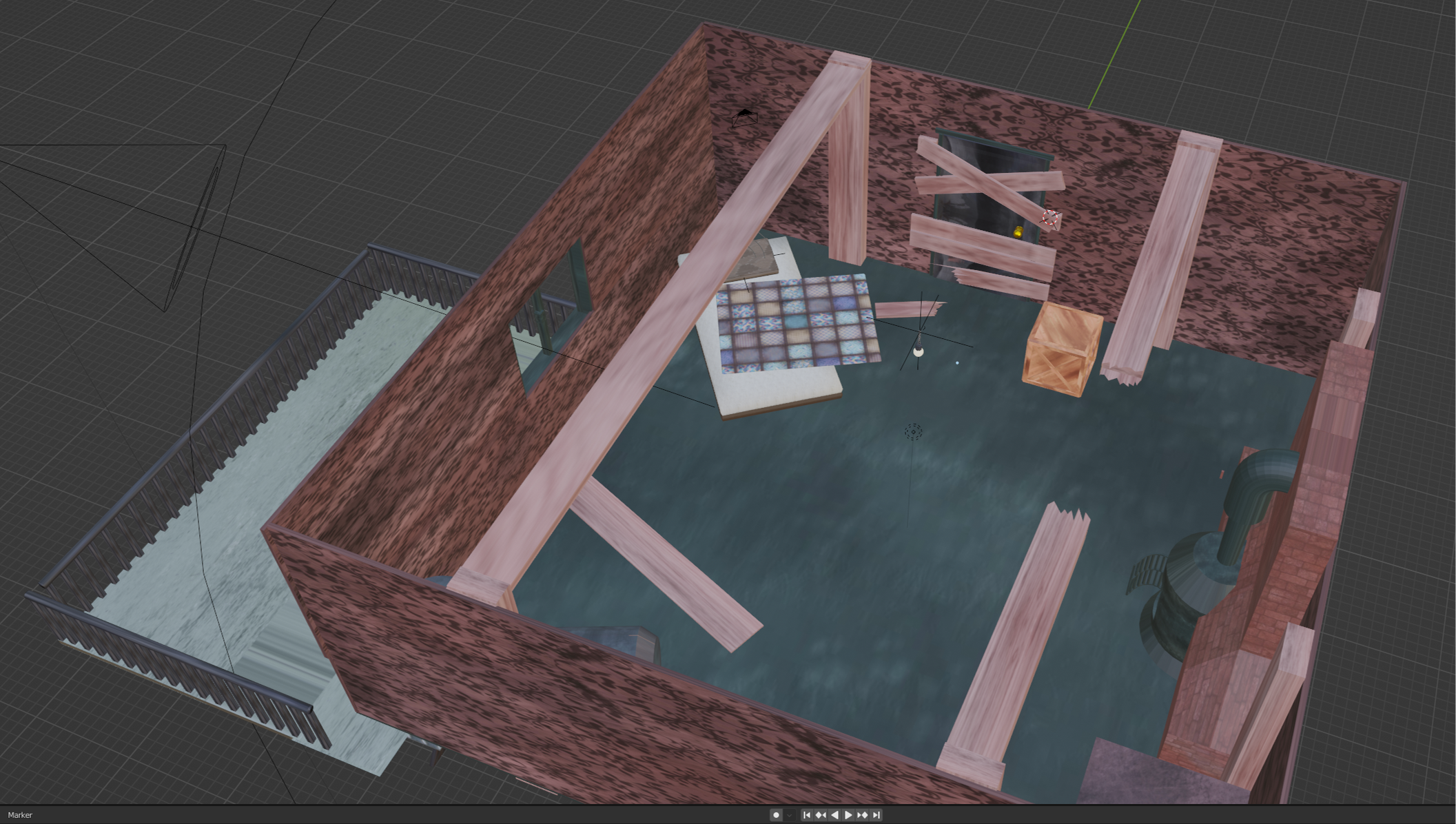1456x824 pixels.
Task: Play the animation forward
Action: tap(848, 815)
